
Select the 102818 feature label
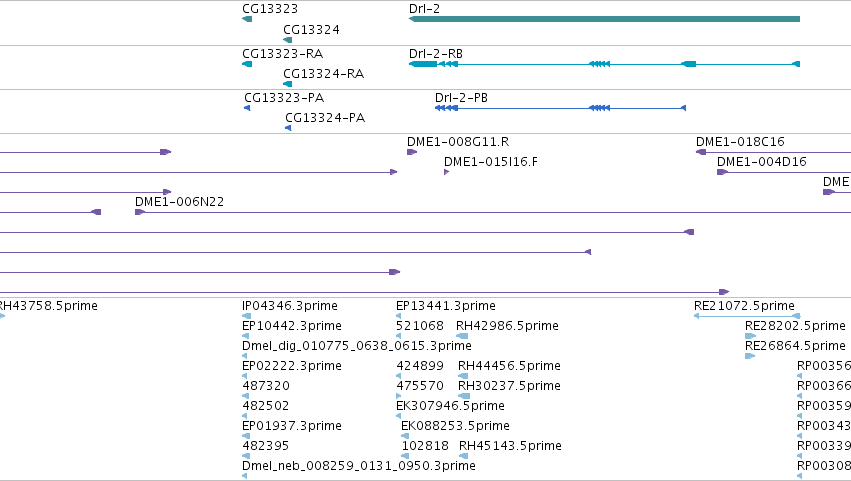point(425,446)
